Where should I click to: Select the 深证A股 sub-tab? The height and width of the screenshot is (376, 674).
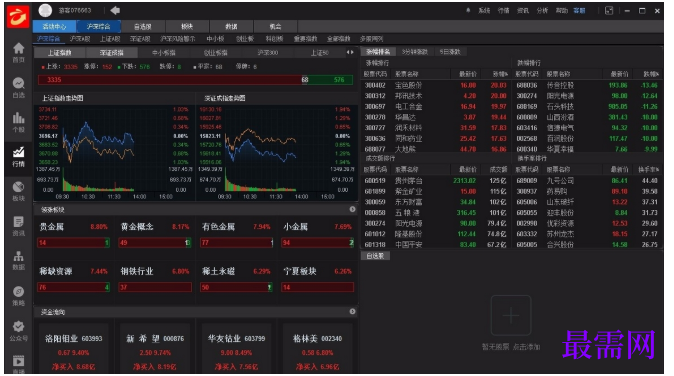[140, 39]
